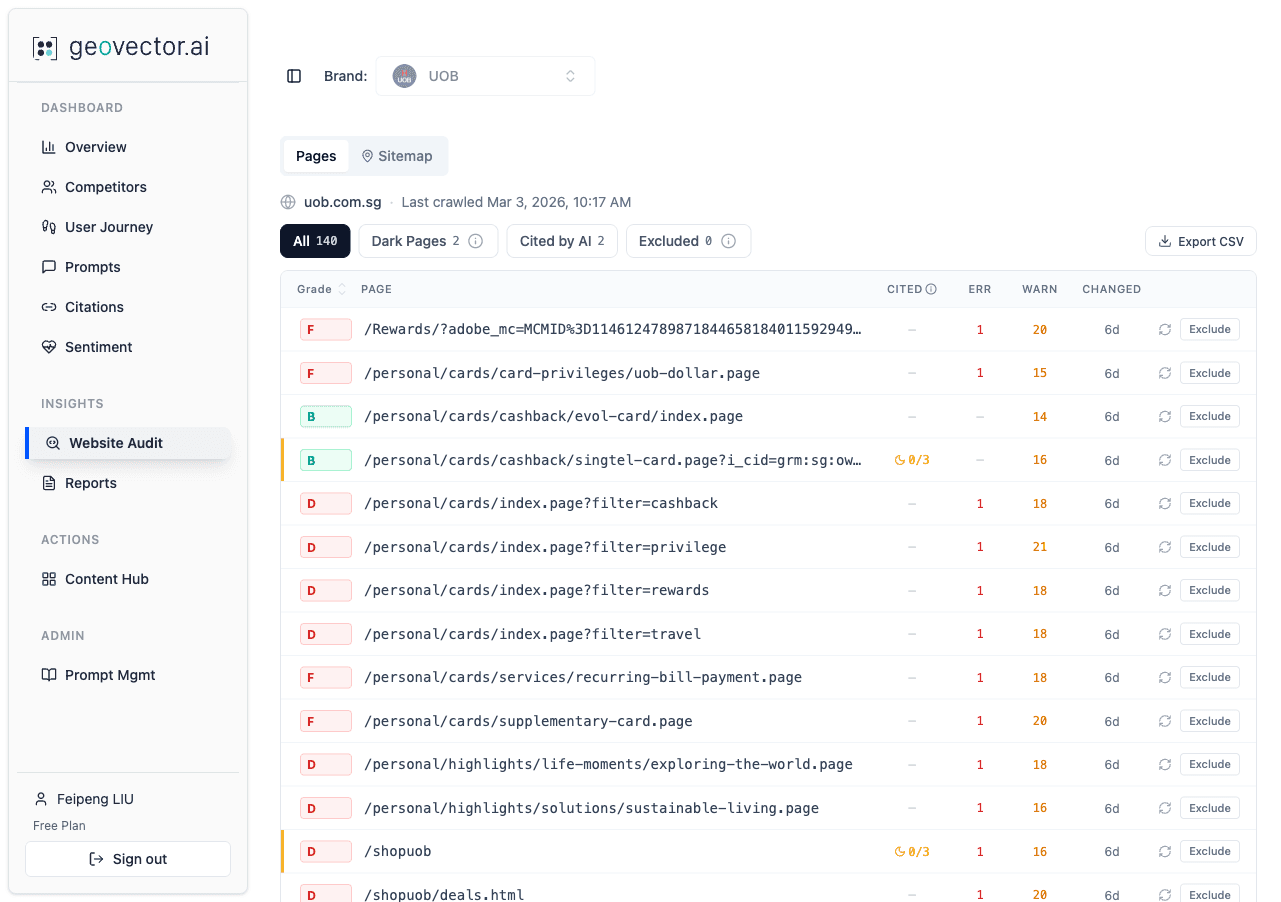The image size is (1281, 902).
Task: Click info icon beside CITED header
Action: pos(931,289)
